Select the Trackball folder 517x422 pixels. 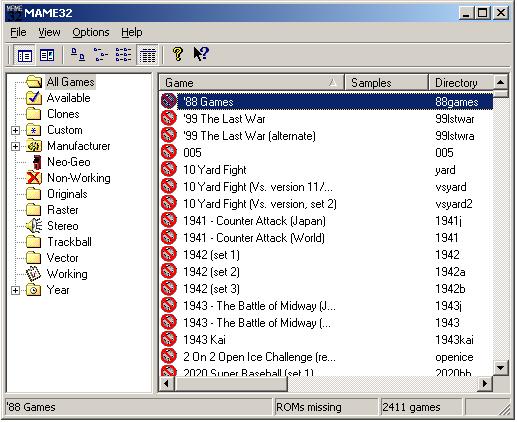pos(69,242)
